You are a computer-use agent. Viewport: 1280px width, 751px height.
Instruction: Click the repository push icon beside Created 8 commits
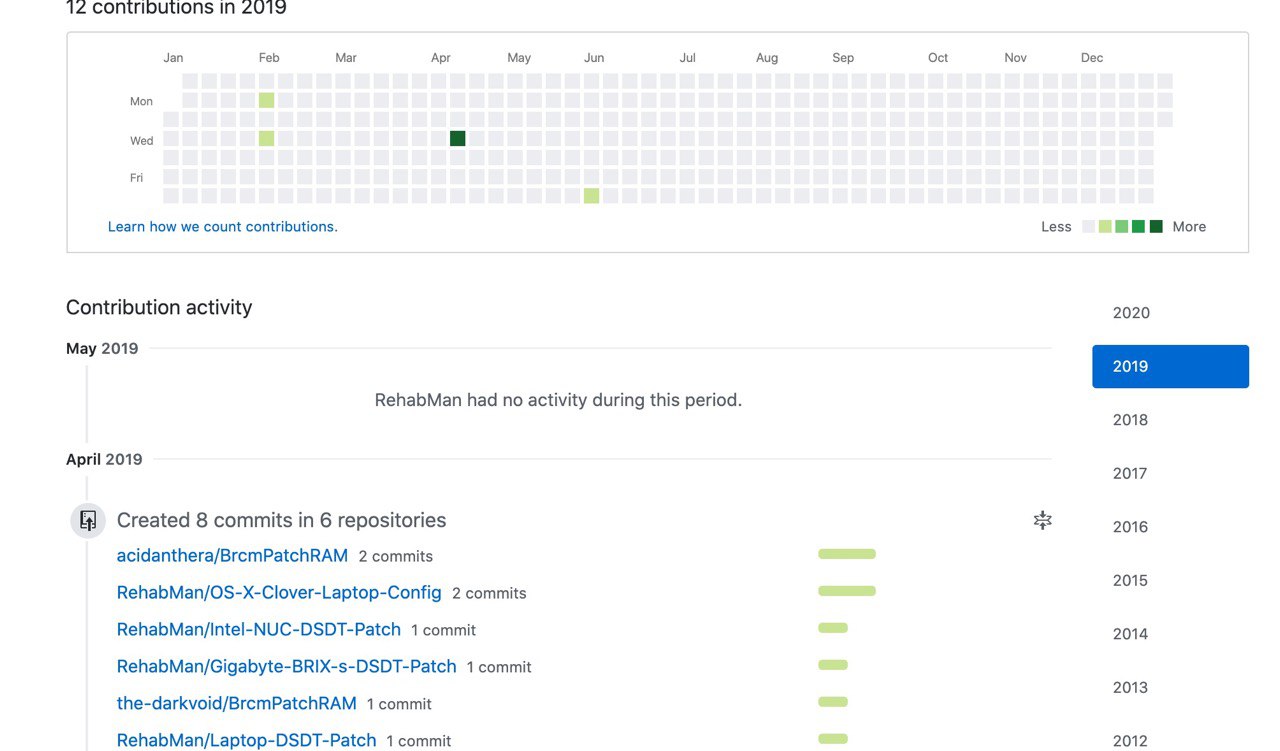88,520
